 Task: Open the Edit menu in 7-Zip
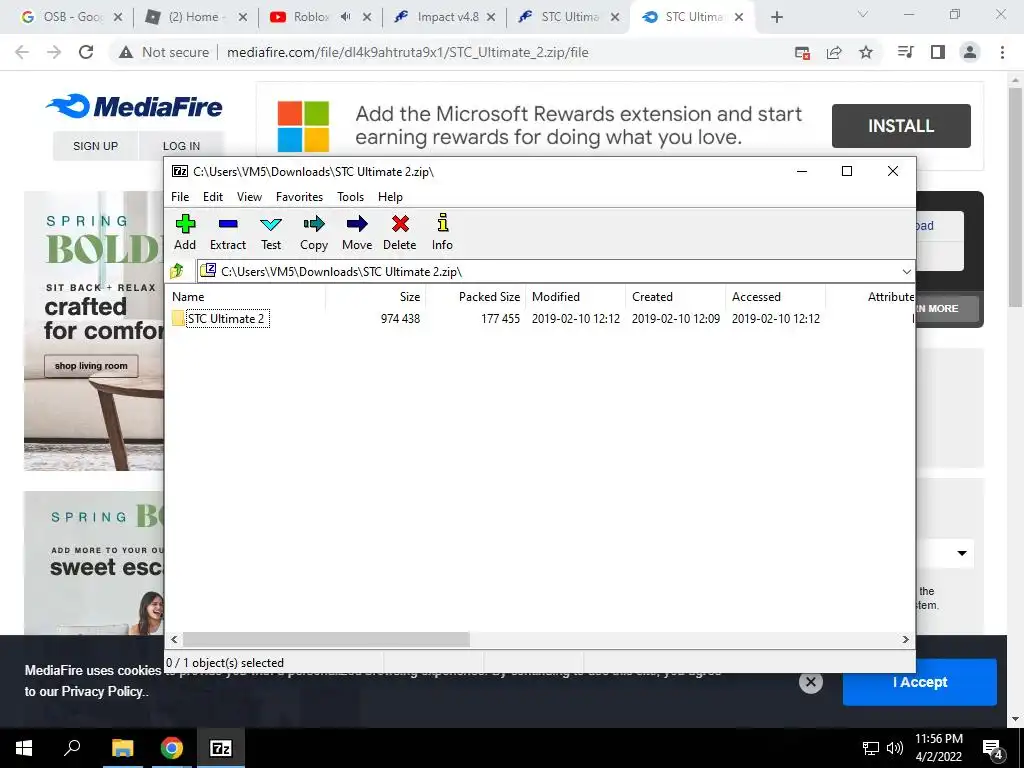click(x=213, y=197)
